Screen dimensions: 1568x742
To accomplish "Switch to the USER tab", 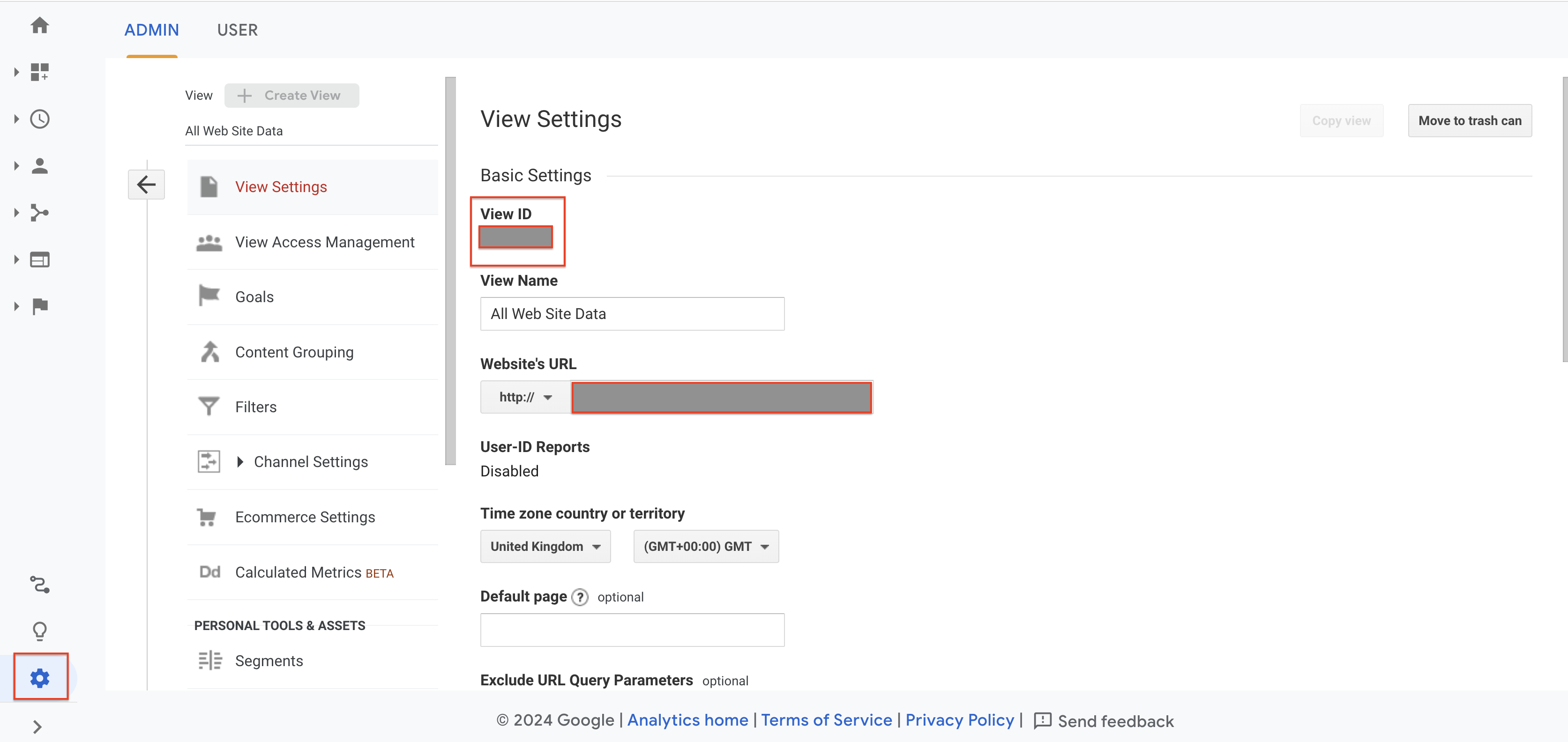I will [238, 30].
